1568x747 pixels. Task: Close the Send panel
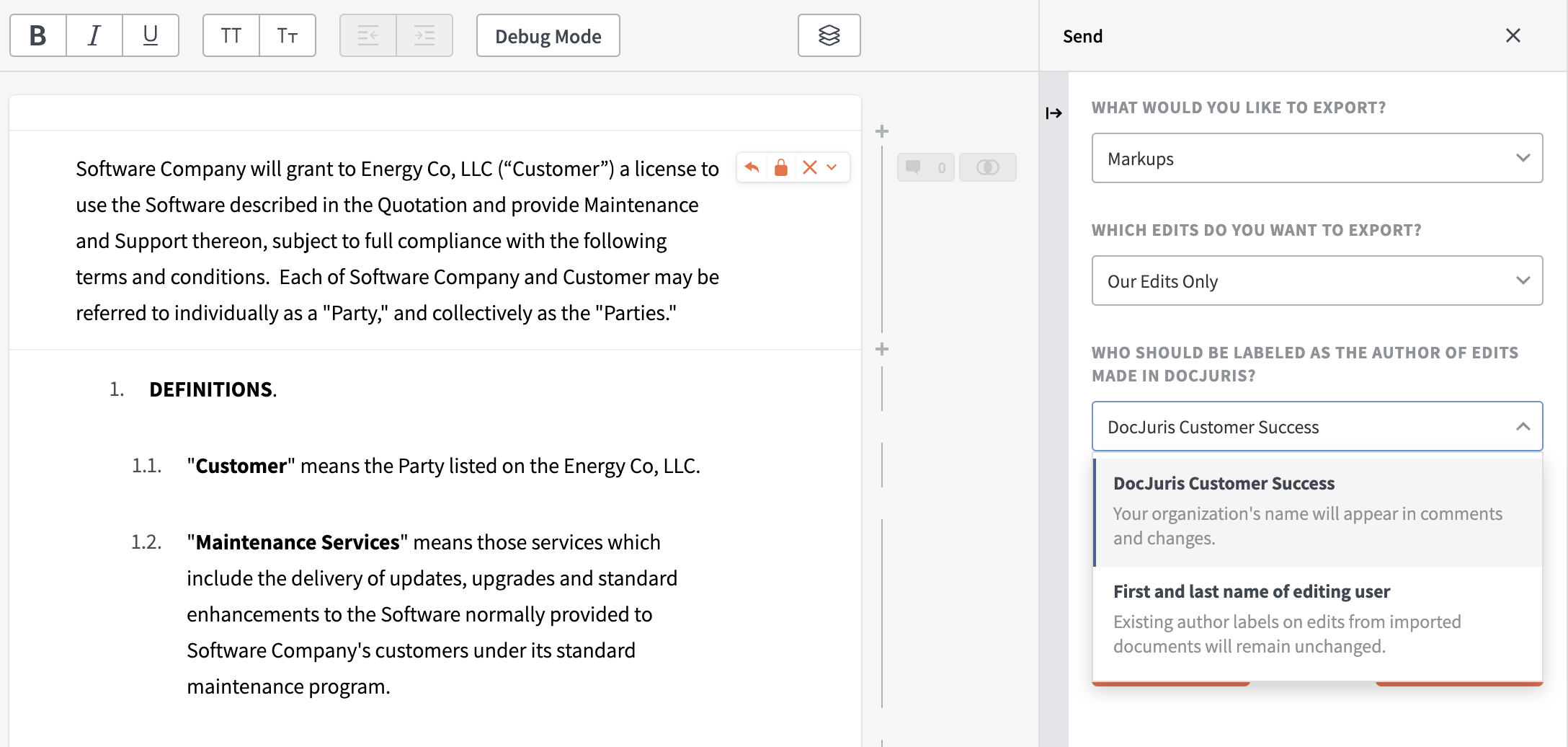coord(1513,35)
